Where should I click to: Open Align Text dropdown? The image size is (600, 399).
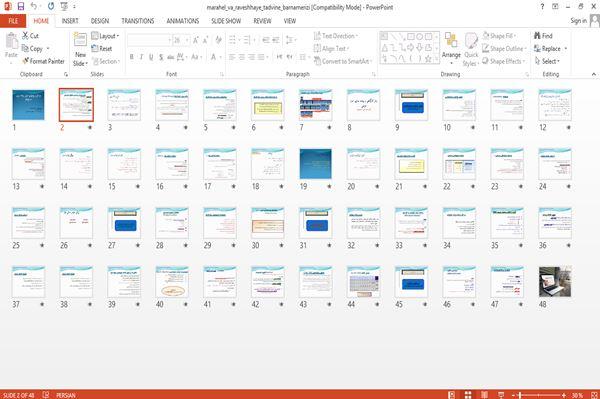click(x=331, y=49)
